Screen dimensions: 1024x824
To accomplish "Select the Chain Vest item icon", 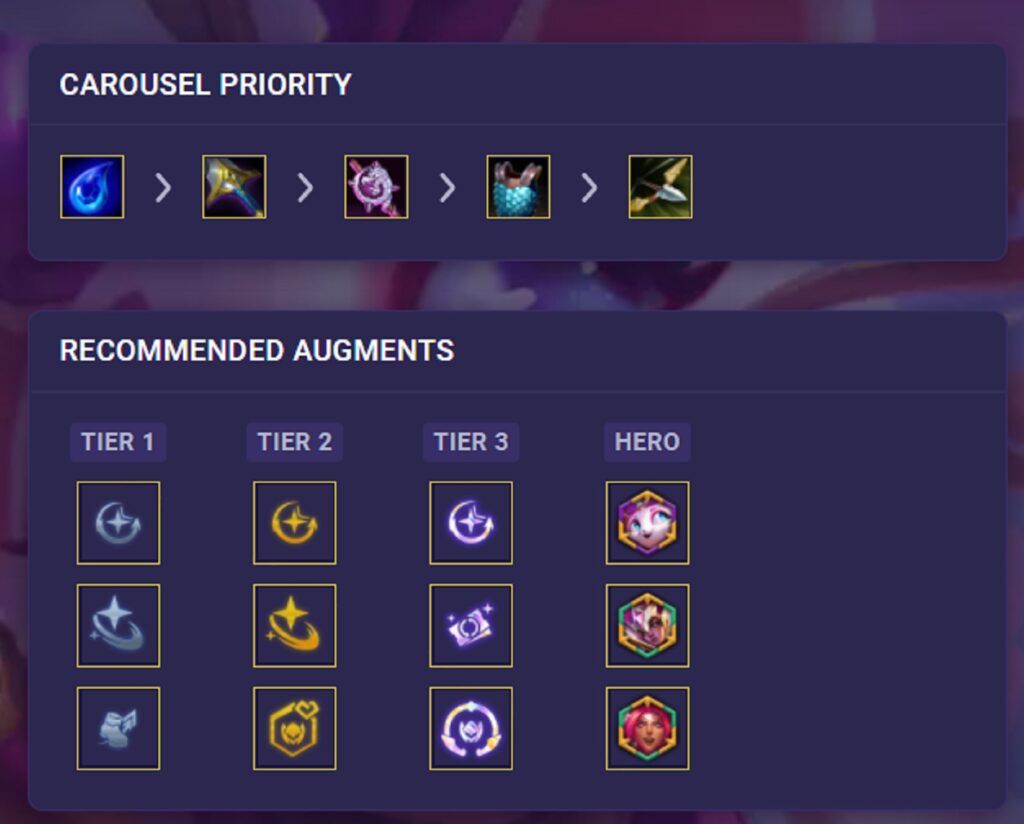I will click(519, 187).
